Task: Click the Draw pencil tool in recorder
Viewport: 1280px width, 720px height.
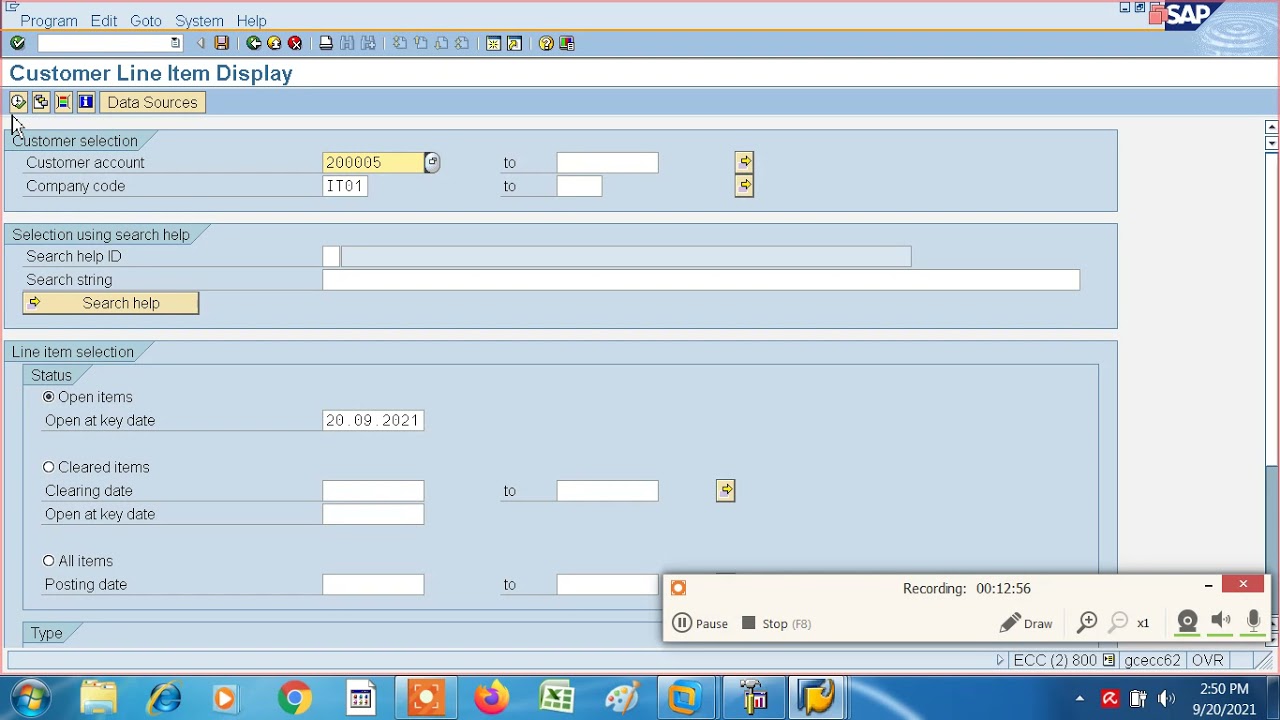Action: tap(1026, 623)
